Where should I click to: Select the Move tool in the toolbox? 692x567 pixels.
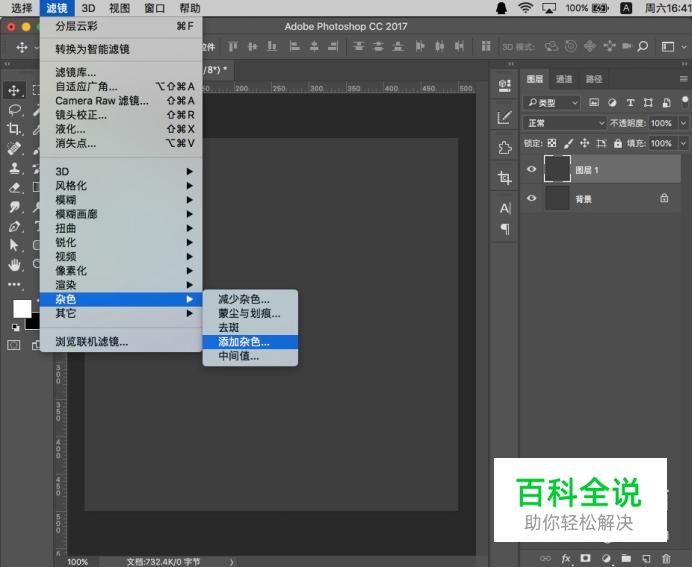pyautogui.click(x=14, y=90)
